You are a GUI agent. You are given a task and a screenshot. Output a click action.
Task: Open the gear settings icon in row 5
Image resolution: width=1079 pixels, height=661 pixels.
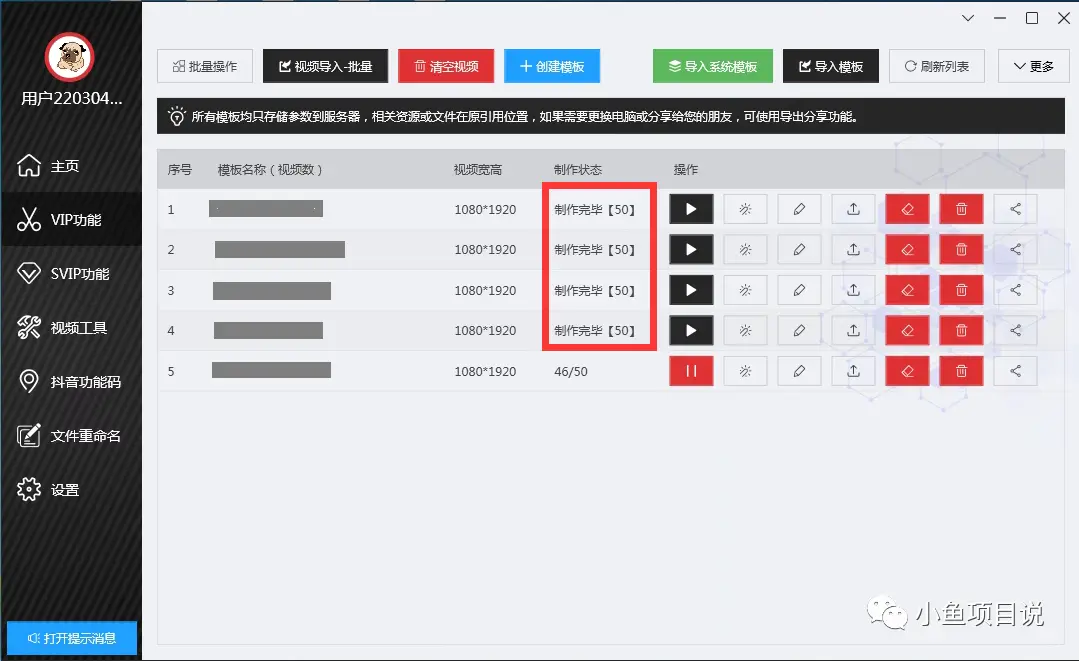[x=745, y=371]
